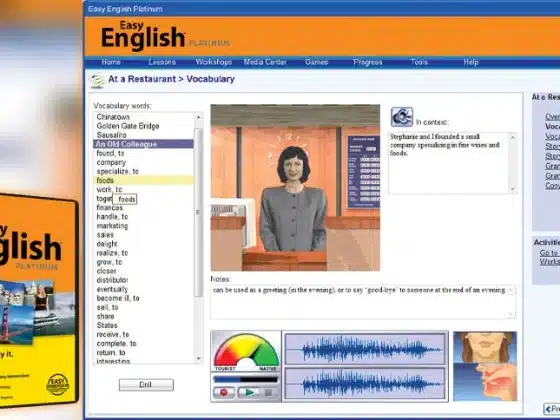Select the An Old Colleague heading row
This screenshot has width=560, height=420.
point(143,144)
